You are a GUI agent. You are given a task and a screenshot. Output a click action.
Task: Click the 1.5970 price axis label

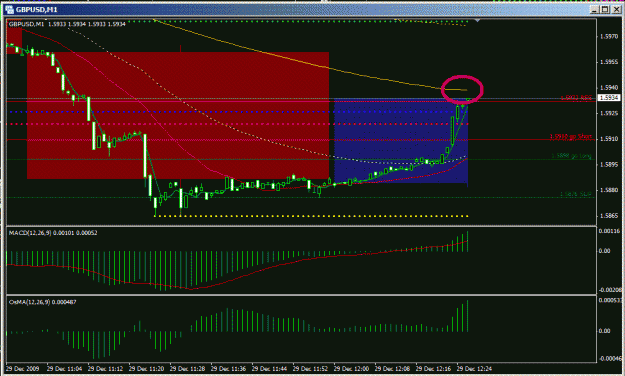pyautogui.click(x=609, y=36)
